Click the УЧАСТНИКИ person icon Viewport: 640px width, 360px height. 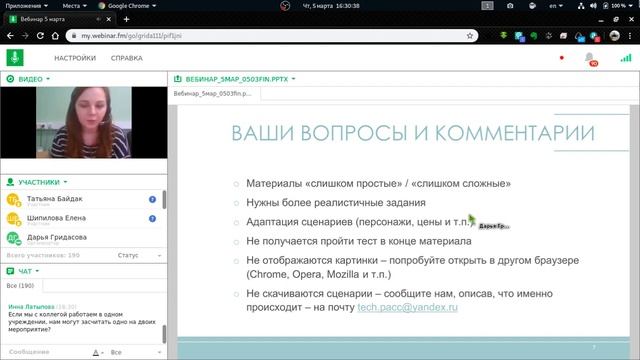(11, 182)
